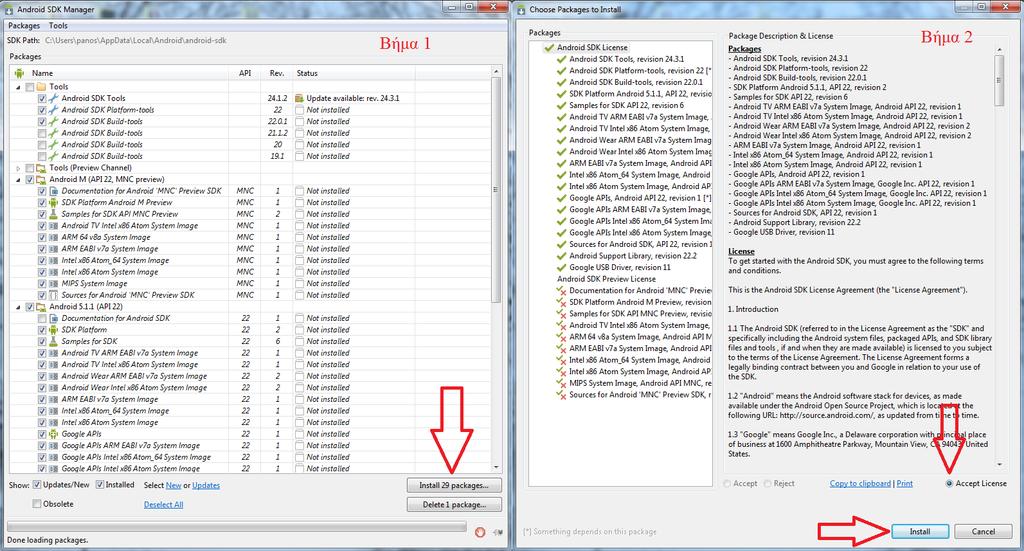The width and height of the screenshot is (1024, 551).
Task: Click the flask icon of Samples for SDK API MNC Preview
Action: [54, 214]
